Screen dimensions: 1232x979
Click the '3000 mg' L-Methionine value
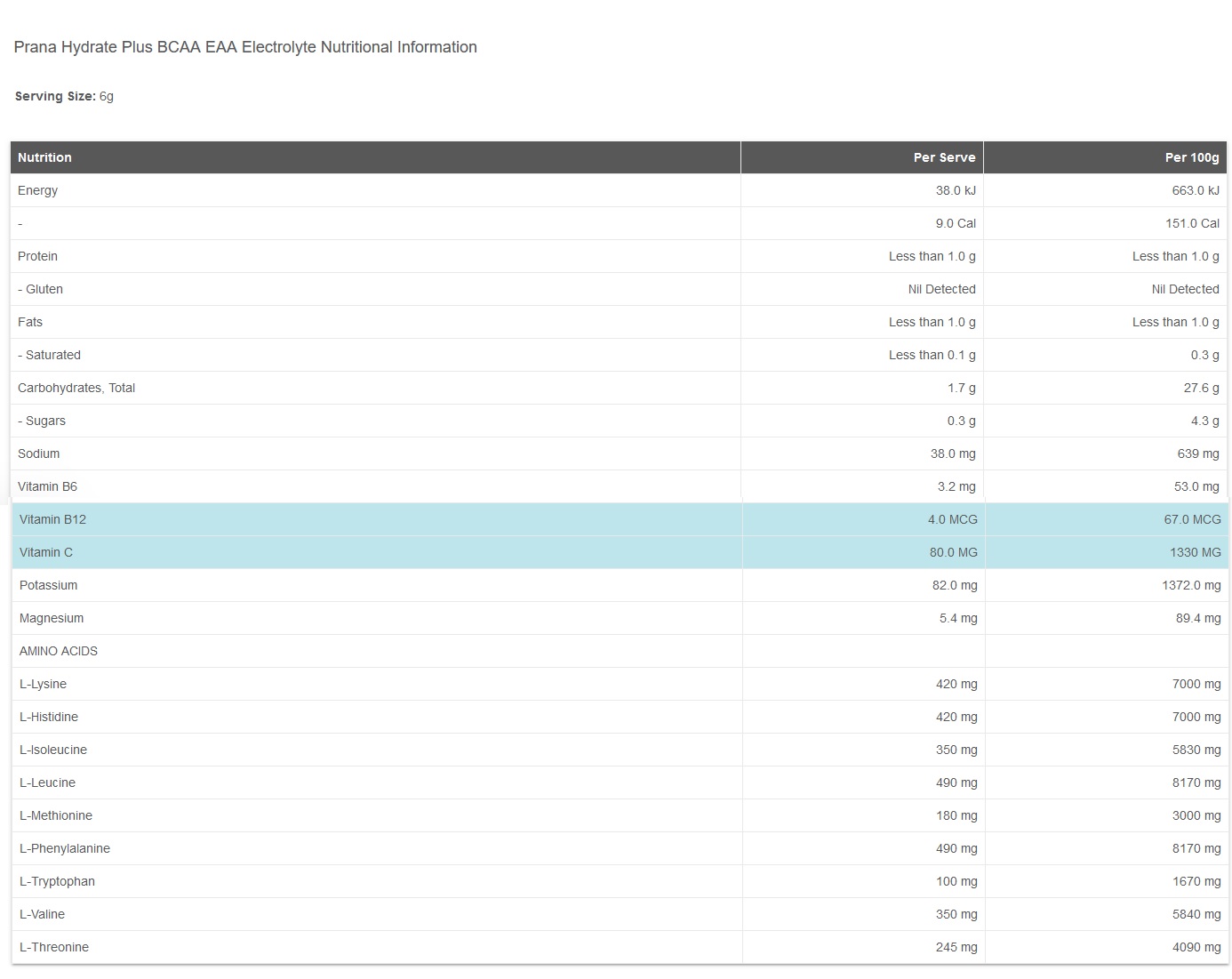1196,815
